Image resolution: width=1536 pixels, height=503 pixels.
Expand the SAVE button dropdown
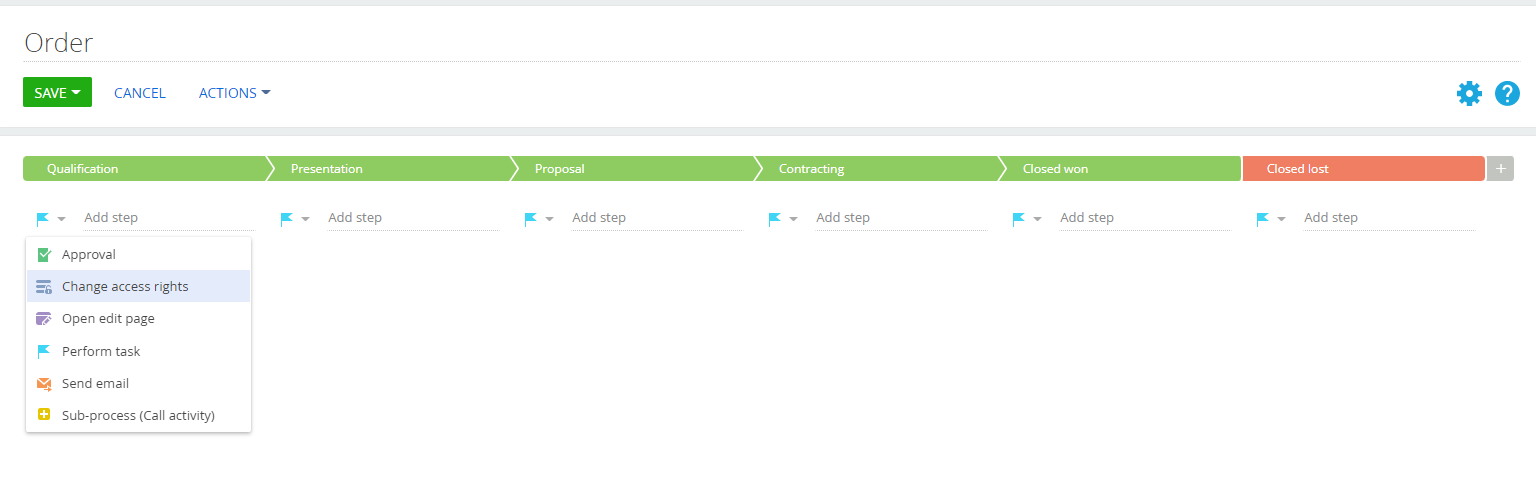click(76, 93)
